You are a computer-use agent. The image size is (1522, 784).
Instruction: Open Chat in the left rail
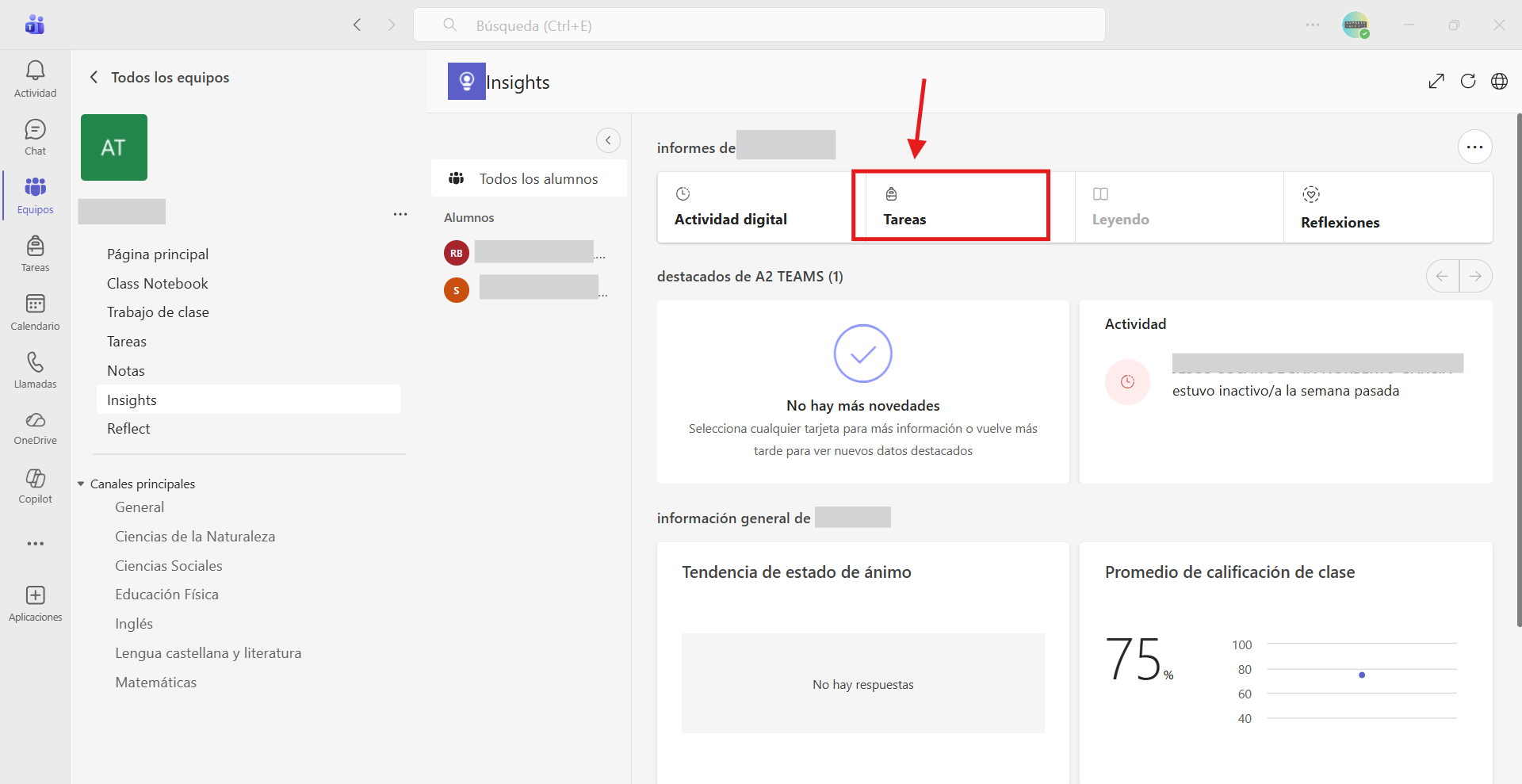(35, 137)
